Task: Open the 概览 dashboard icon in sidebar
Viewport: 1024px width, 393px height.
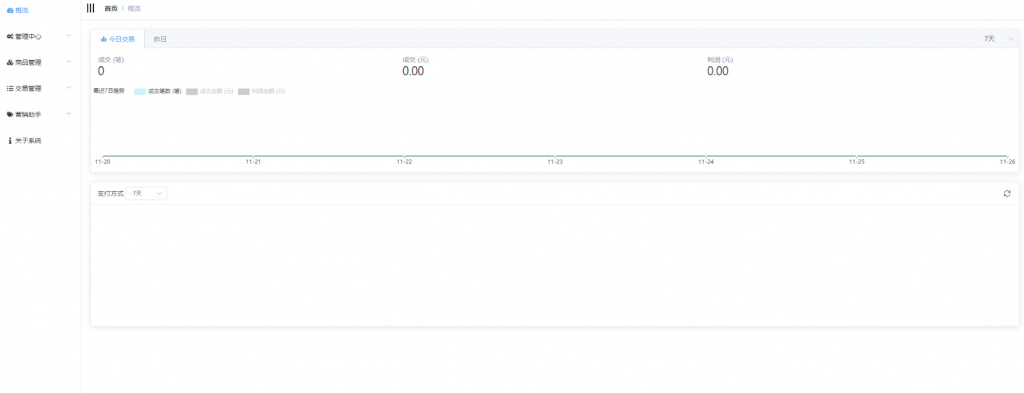Action: click(10, 10)
